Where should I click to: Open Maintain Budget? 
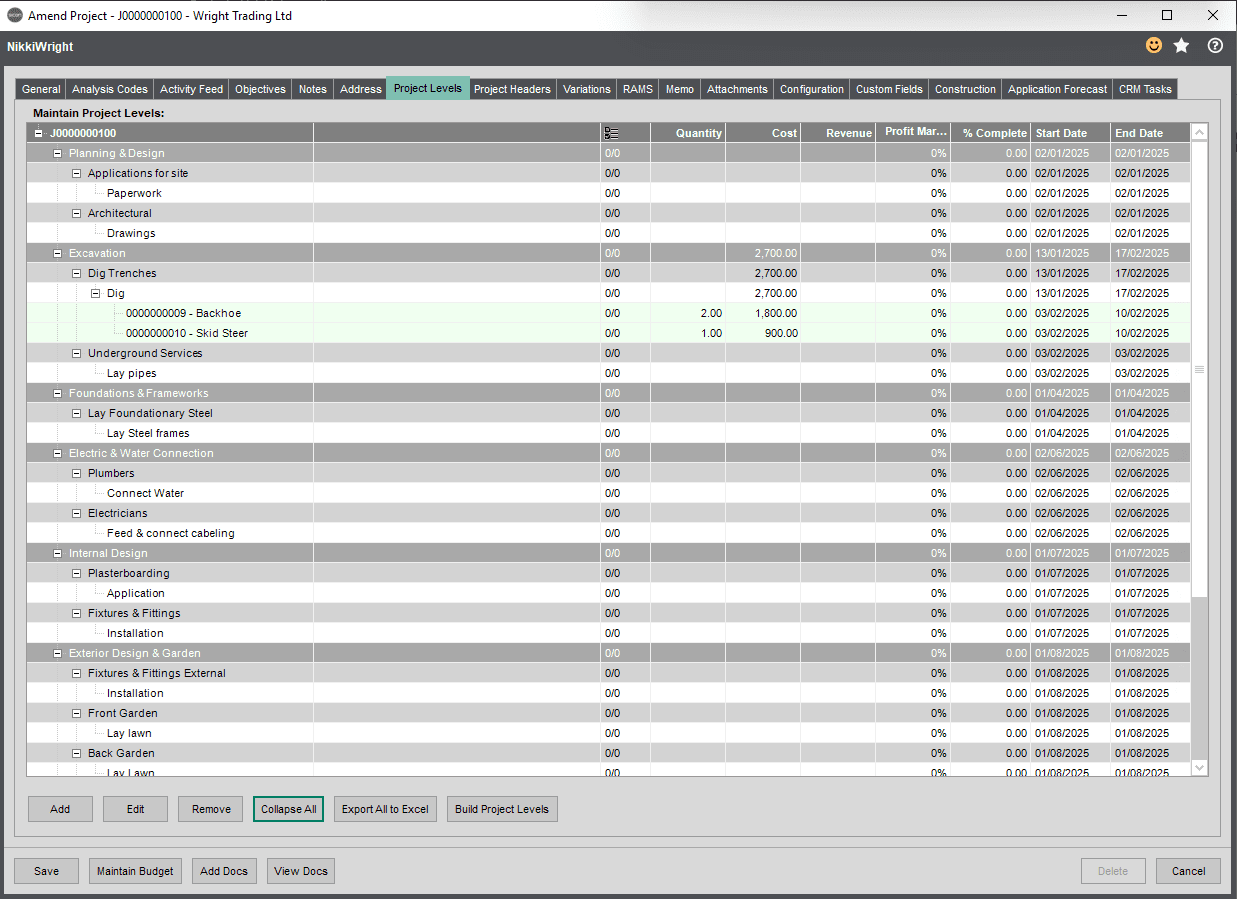pyautogui.click(x=135, y=871)
